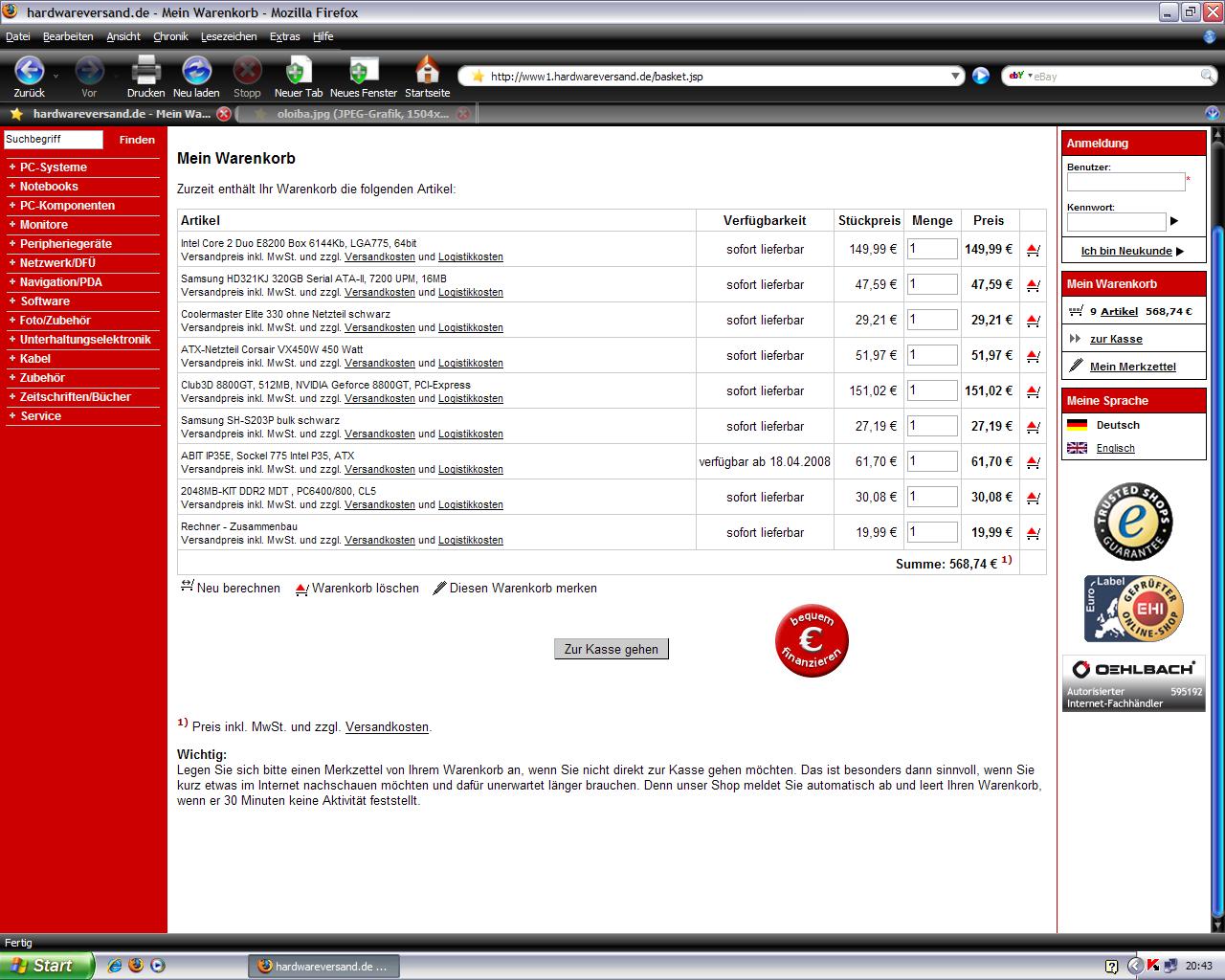Open the address bar history dropdown

pyautogui.click(x=955, y=77)
